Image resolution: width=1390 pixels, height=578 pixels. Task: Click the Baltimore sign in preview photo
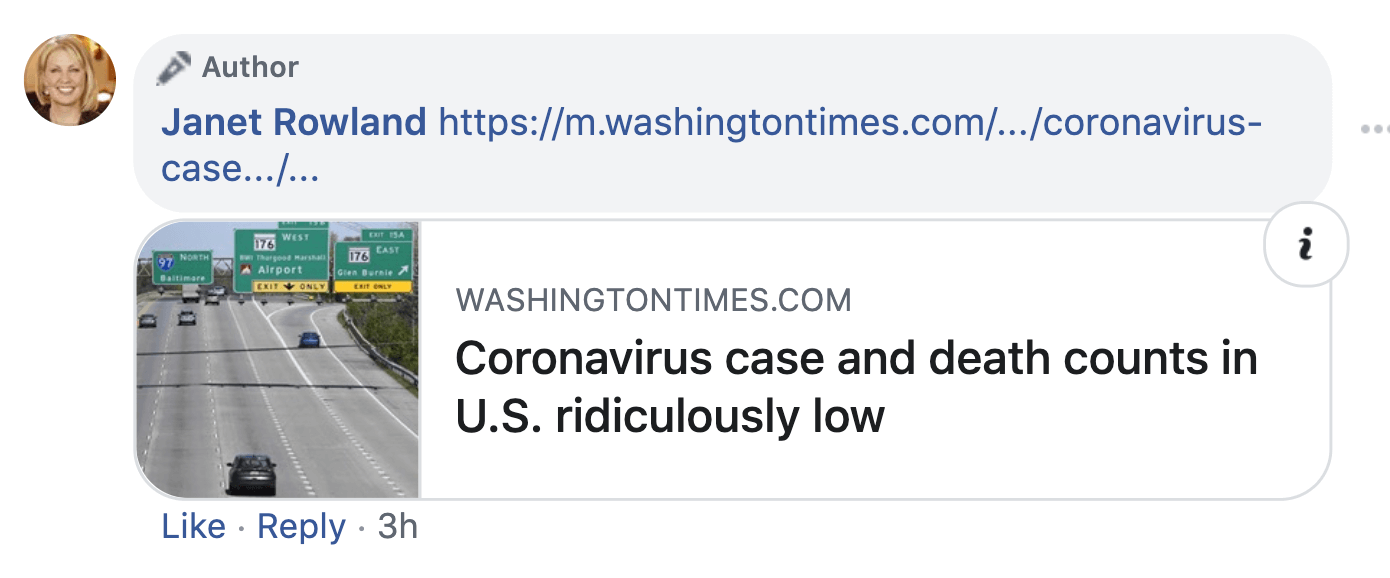pyautogui.click(x=181, y=267)
